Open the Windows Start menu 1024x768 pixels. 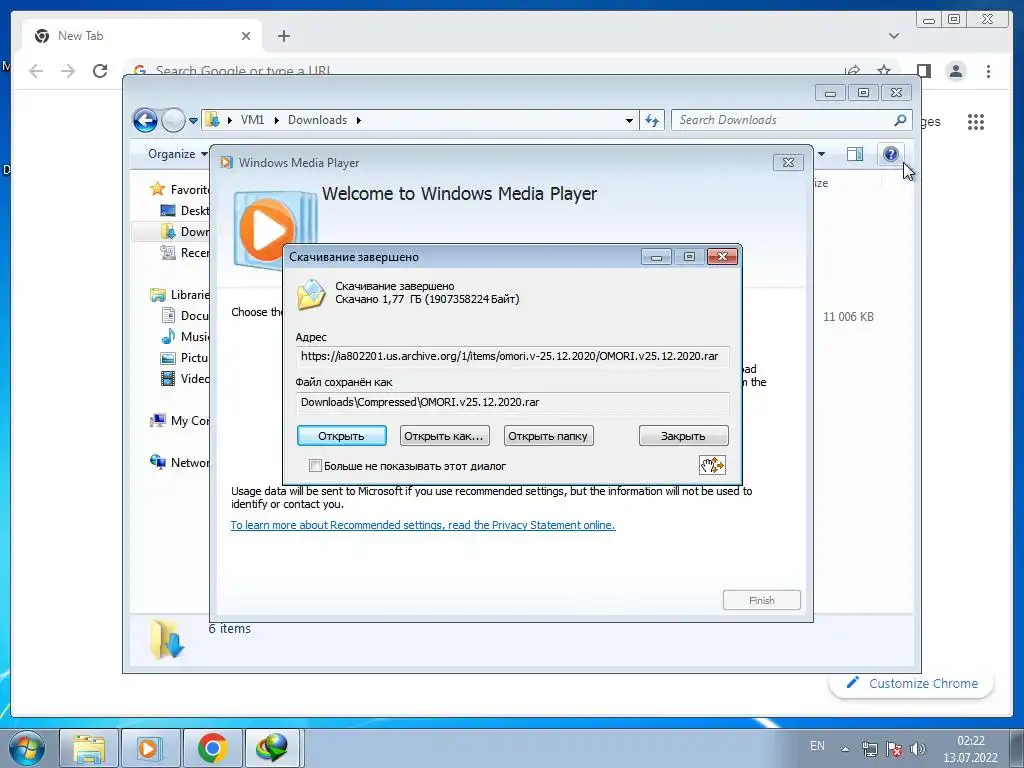tap(27, 747)
